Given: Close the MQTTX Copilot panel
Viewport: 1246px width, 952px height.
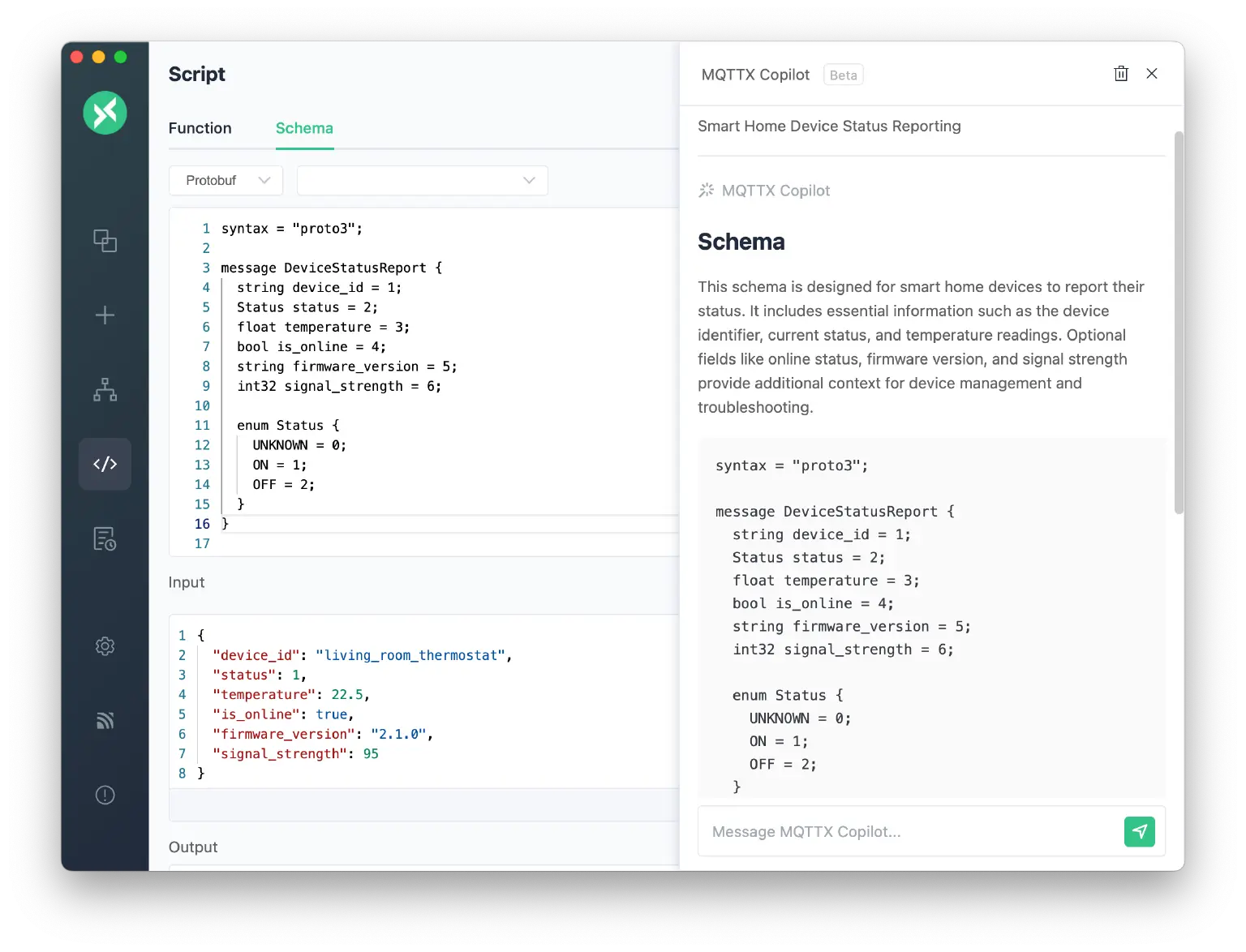Looking at the screenshot, I should click(x=1151, y=74).
